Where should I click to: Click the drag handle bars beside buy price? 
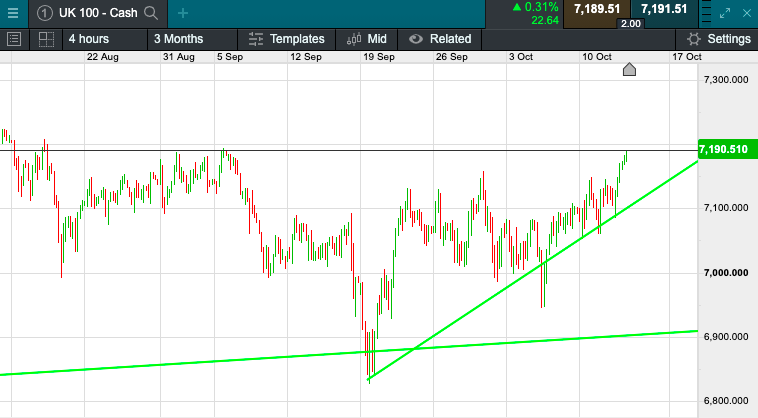pos(706,13)
